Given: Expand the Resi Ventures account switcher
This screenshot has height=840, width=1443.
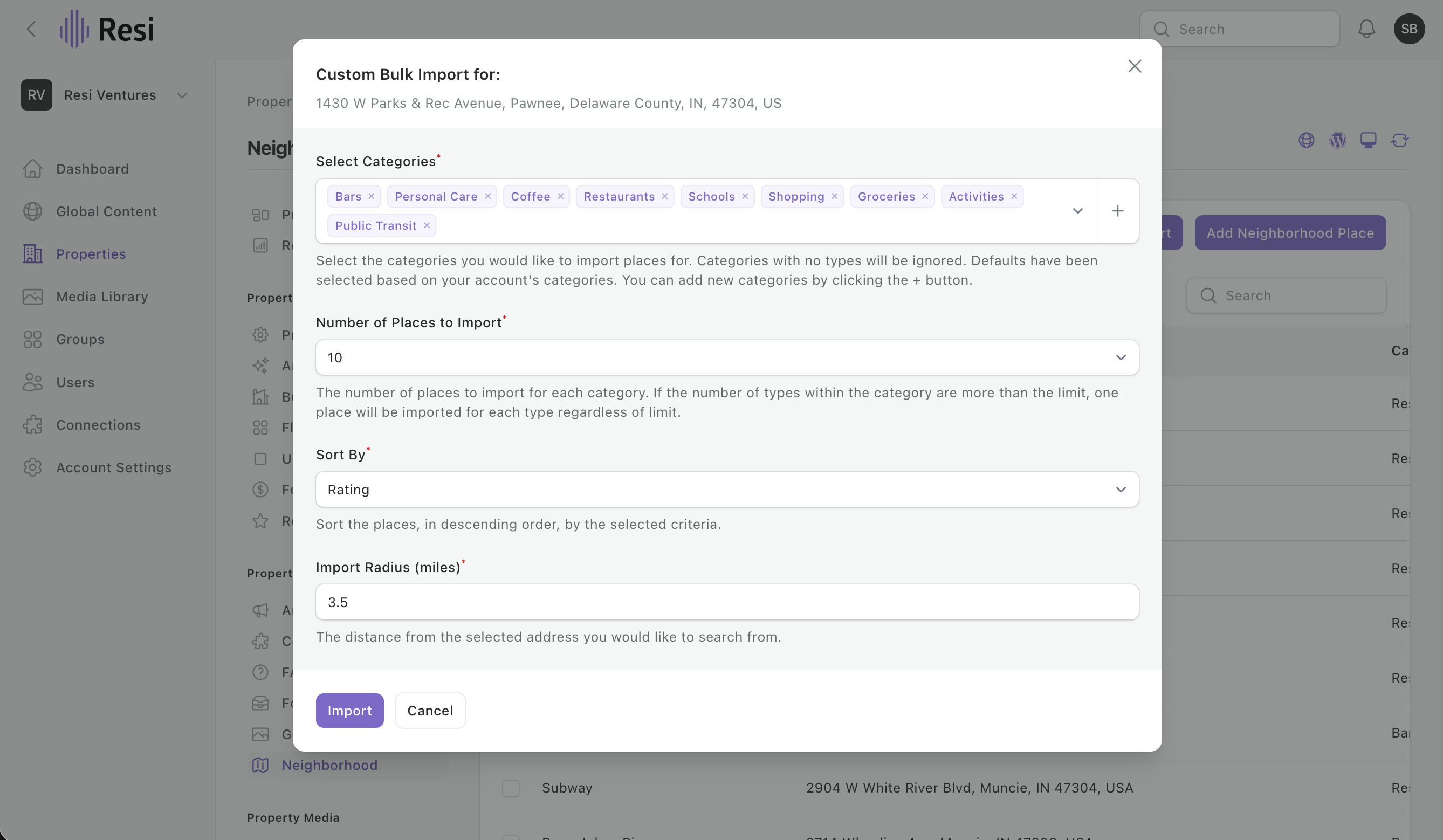Looking at the screenshot, I should coord(105,95).
